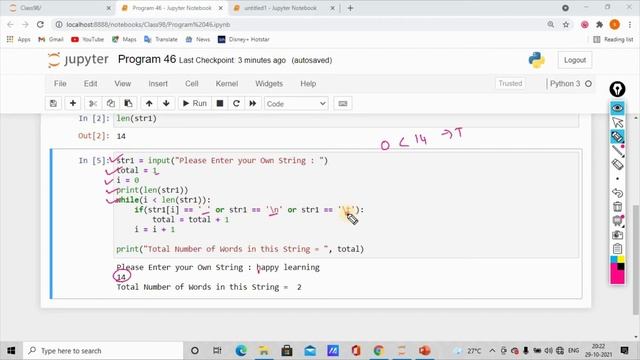Open the Reading list
Image resolution: width=640 pixels, height=360 pixels.
point(613,40)
